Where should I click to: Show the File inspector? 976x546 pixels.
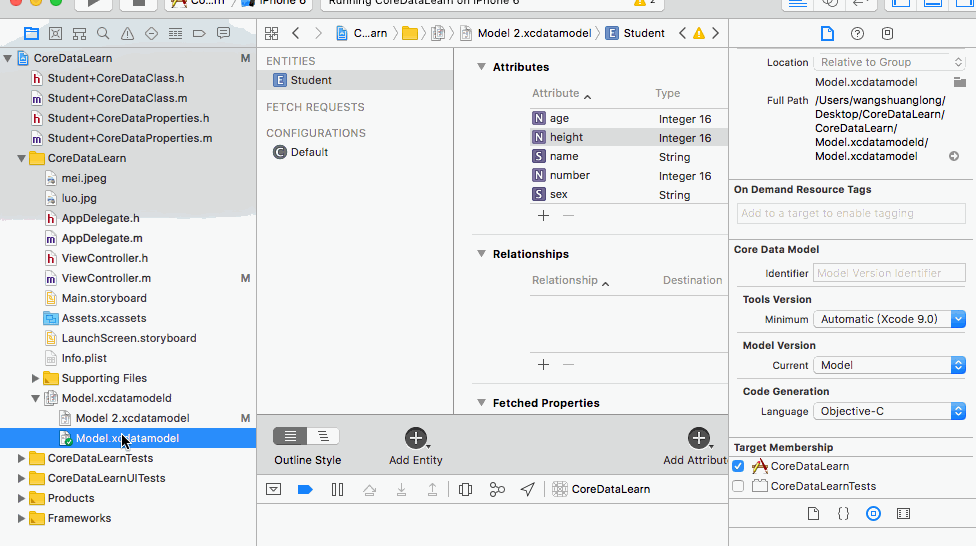pos(827,33)
